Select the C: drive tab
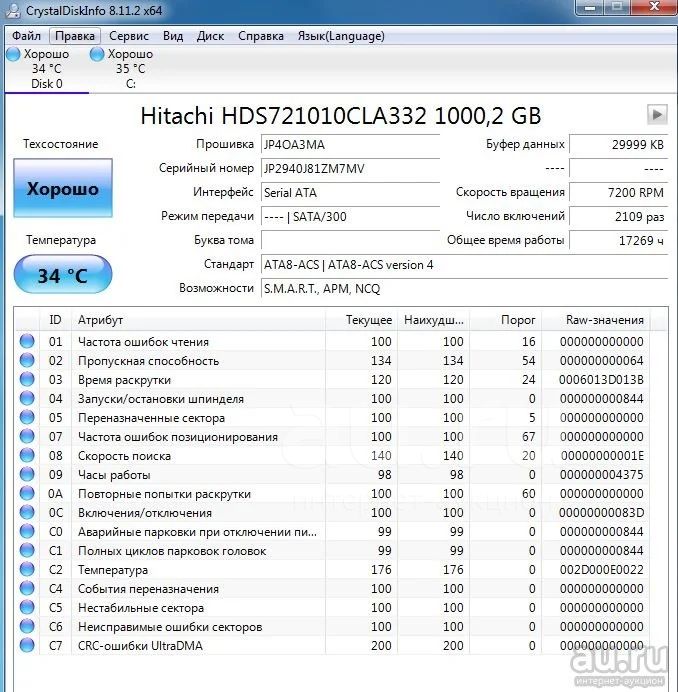This screenshot has width=678, height=692. [x=131, y=69]
